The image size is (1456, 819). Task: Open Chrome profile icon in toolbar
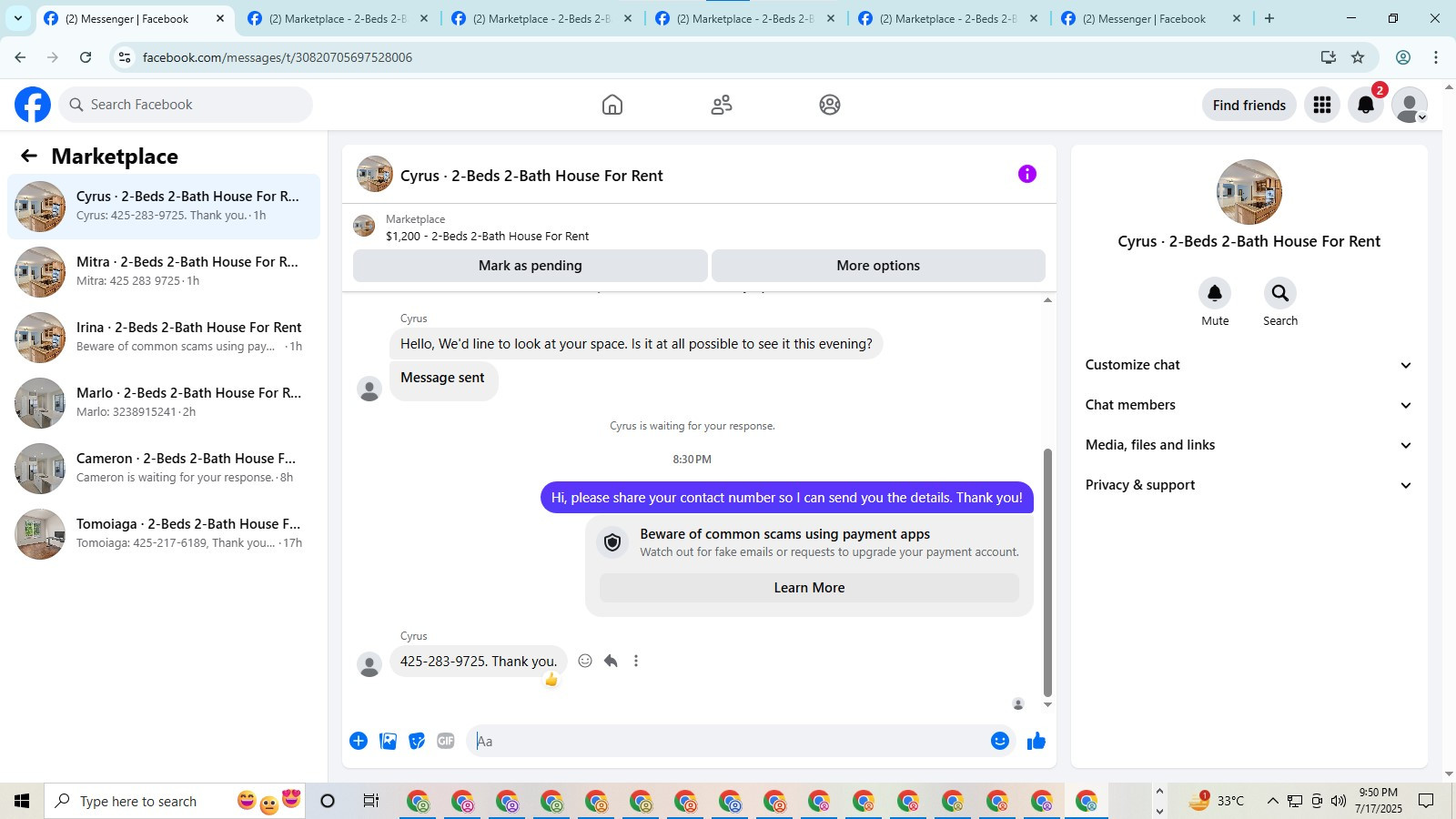coord(1403,57)
